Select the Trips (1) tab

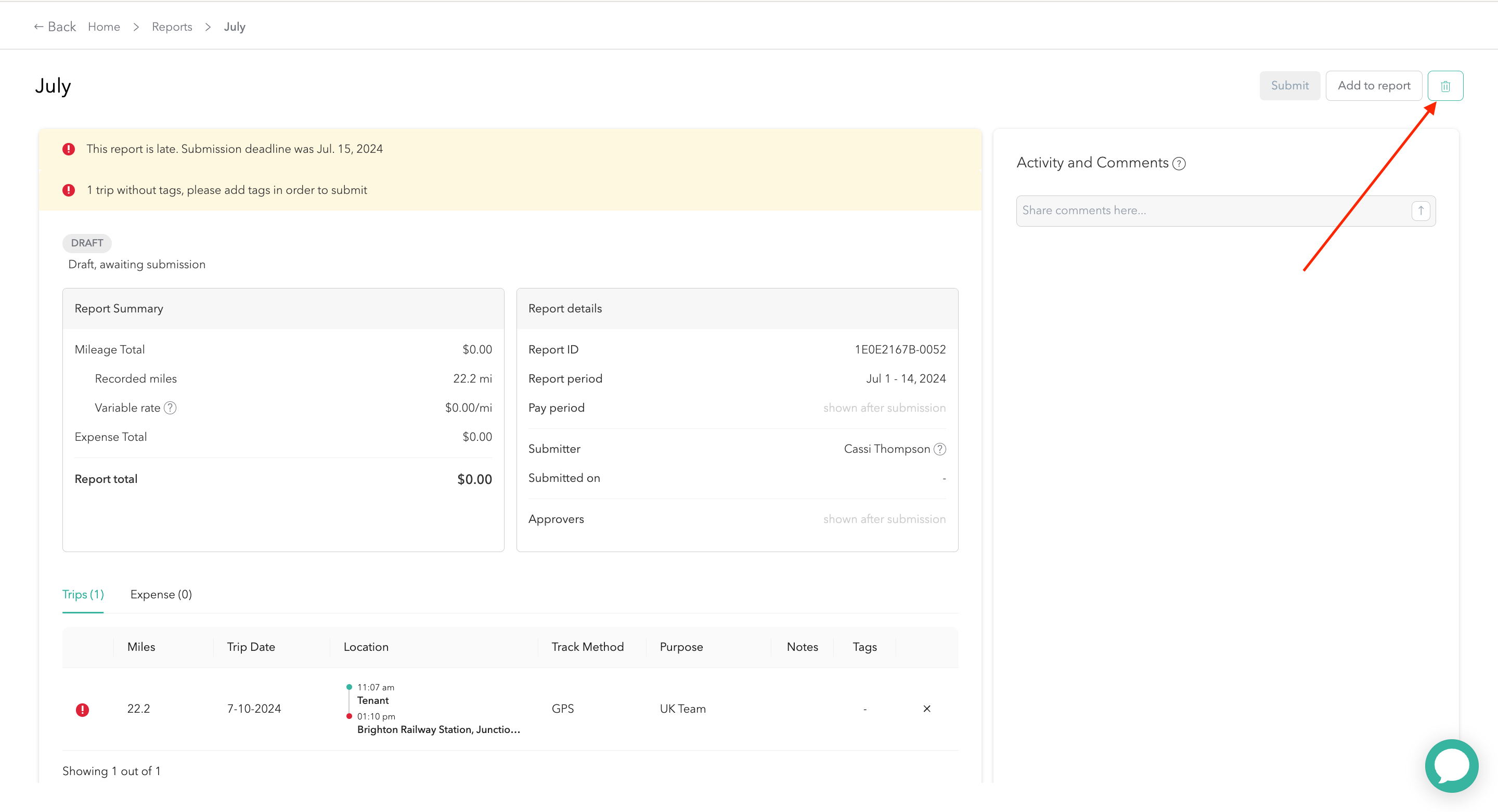coord(83,595)
